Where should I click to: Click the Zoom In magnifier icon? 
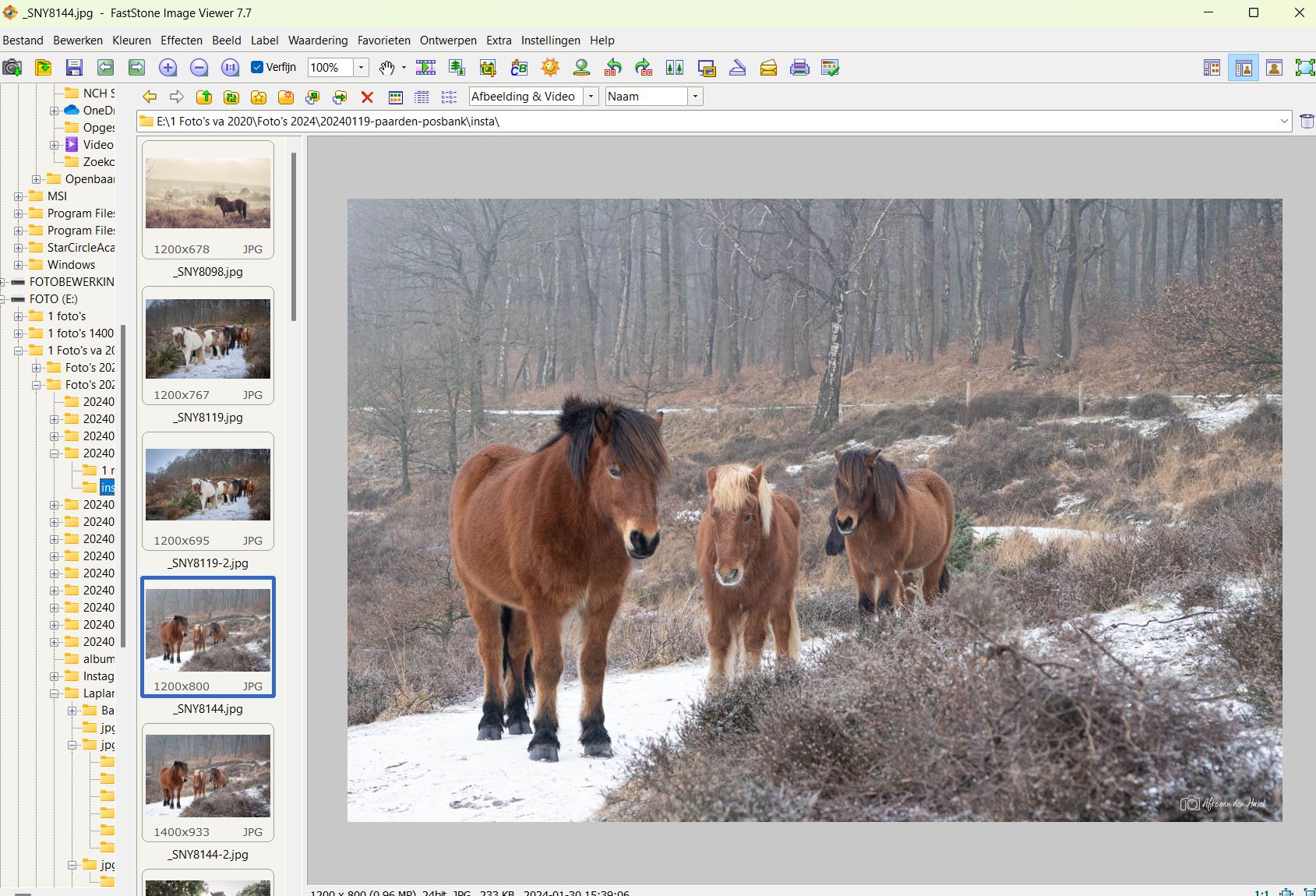168,68
